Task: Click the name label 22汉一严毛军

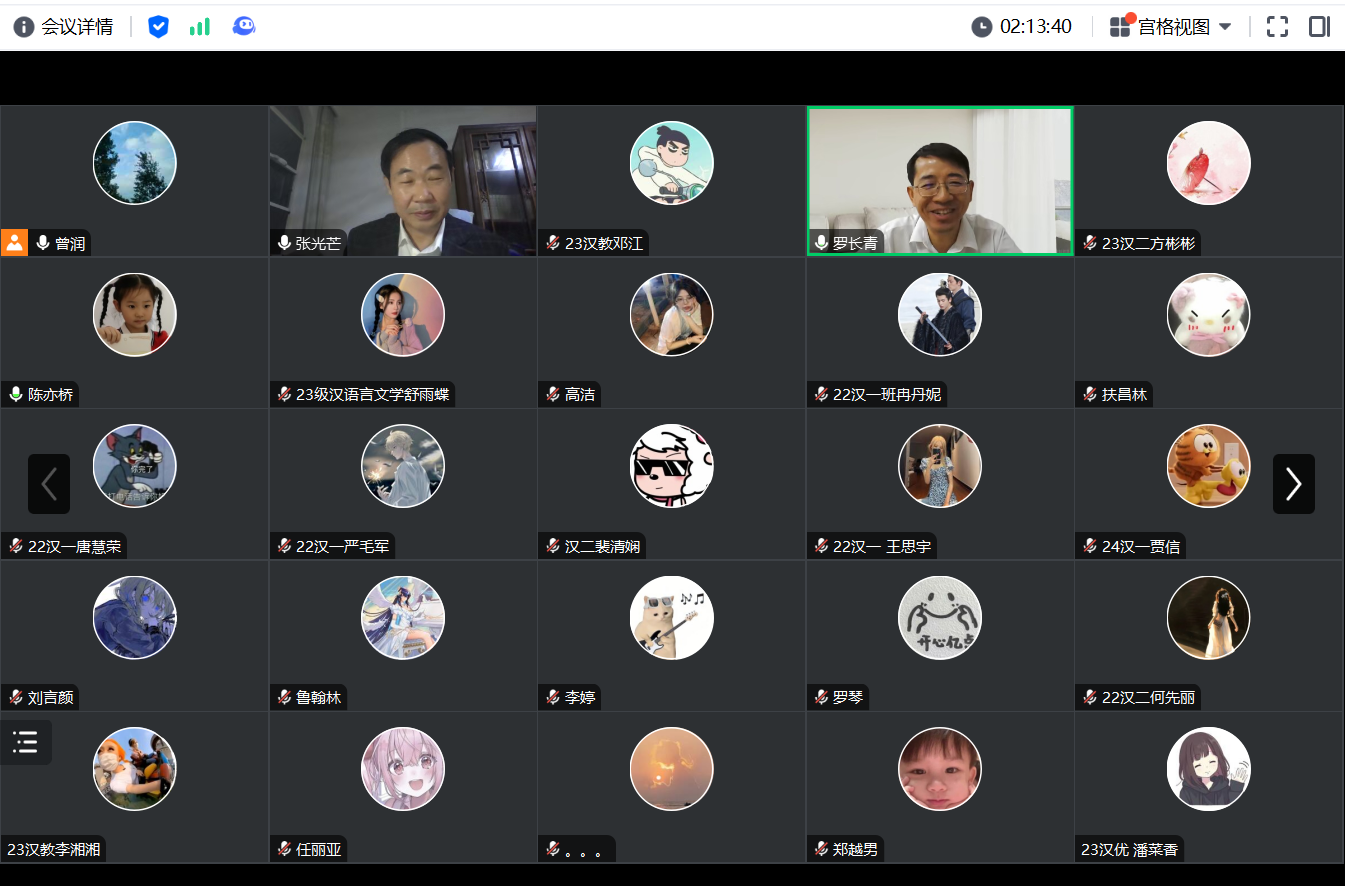Action: pyautogui.click(x=342, y=547)
